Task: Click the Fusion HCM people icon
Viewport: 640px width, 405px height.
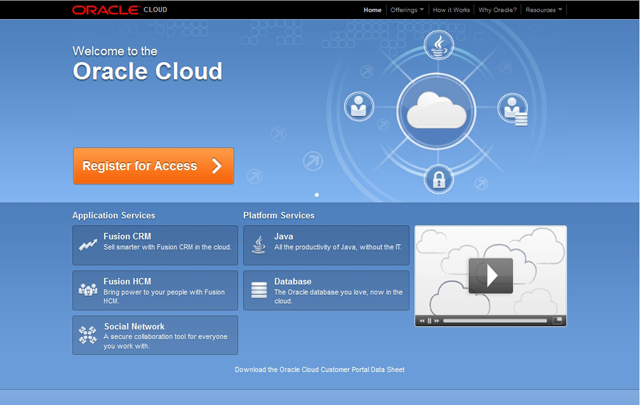Action: click(88, 289)
